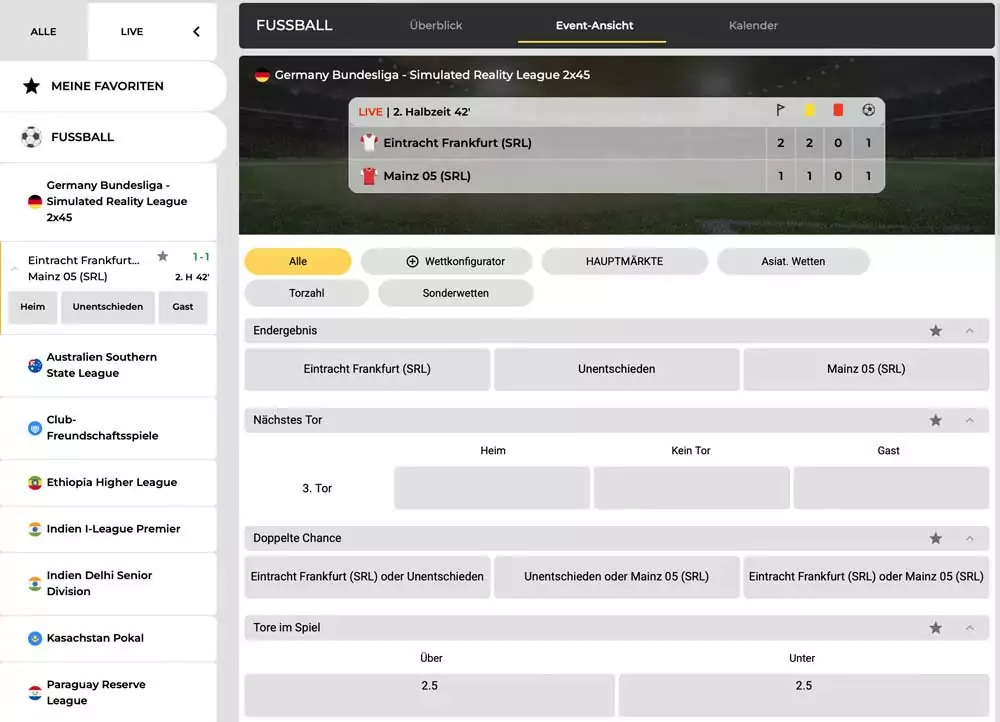Viewport: 1000px width, 722px height.
Task: Collapse the sidebar with the left chevron
Action: click(196, 31)
